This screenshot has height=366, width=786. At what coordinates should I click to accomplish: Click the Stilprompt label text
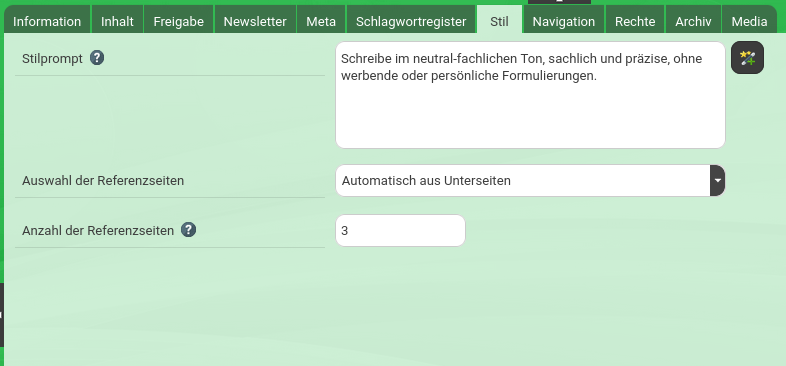[x=52, y=59]
